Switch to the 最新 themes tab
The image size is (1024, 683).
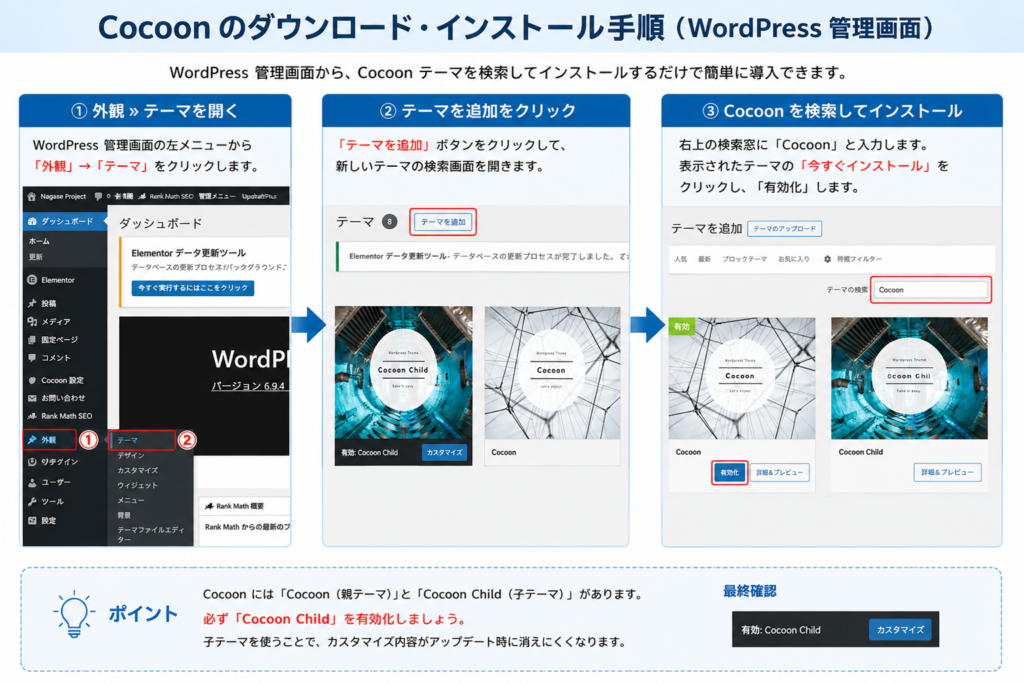pos(704,259)
